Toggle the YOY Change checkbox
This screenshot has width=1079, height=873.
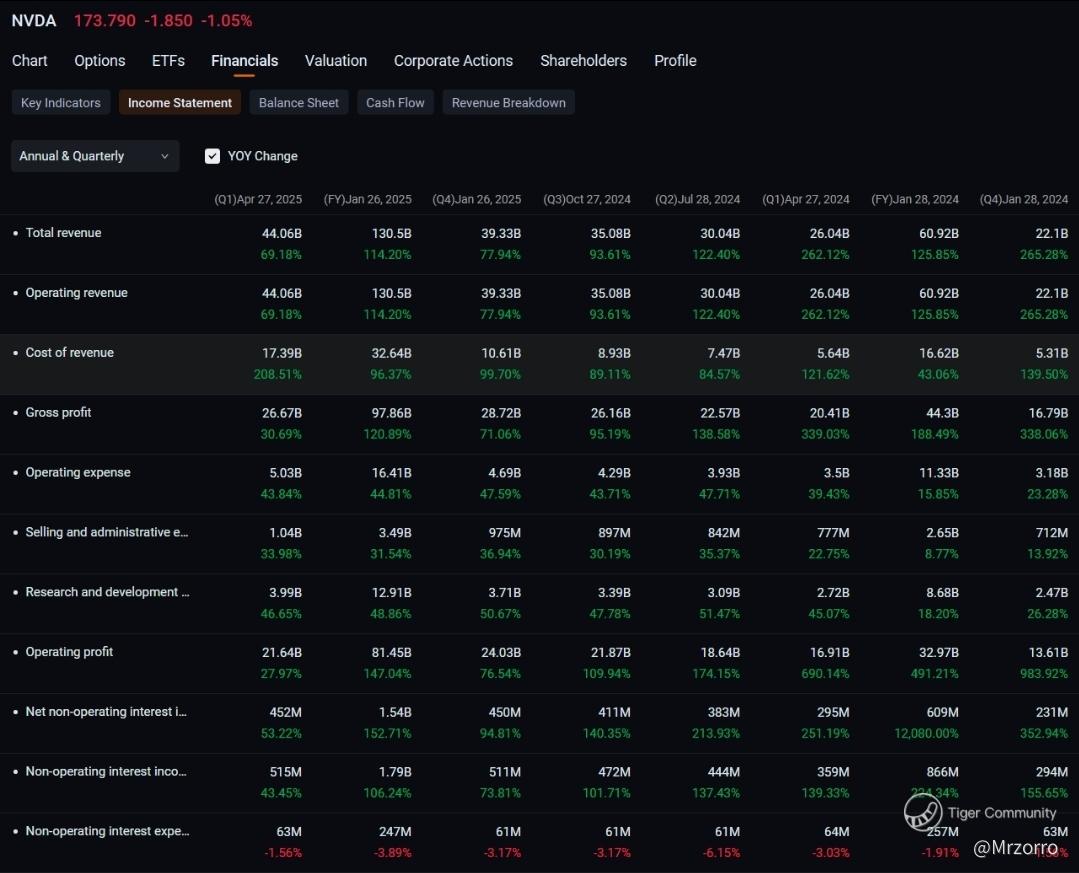(x=212, y=156)
